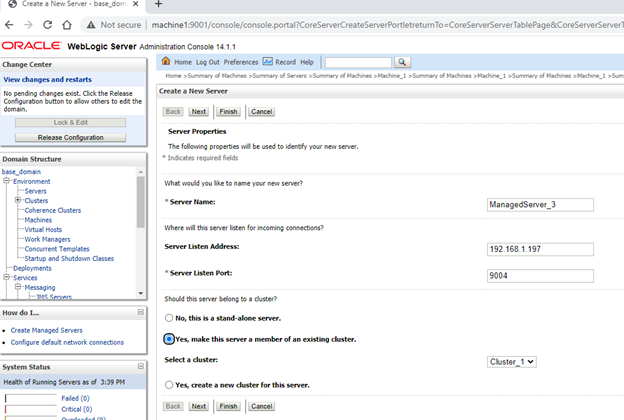
Task: Reload the page with refresh icon
Action: [47, 25]
